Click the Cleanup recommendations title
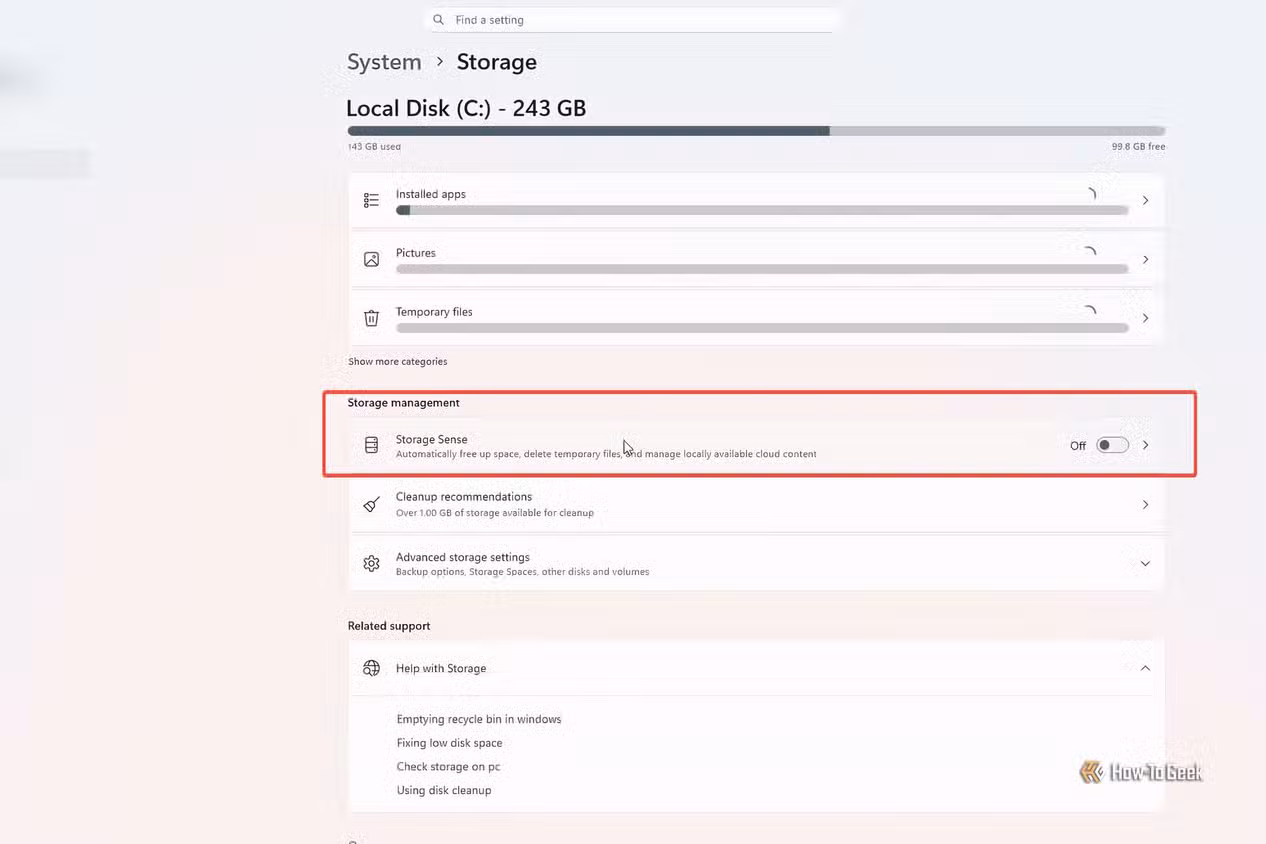The width and height of the screenshot is (1266, 844). [x=464, y=497]
